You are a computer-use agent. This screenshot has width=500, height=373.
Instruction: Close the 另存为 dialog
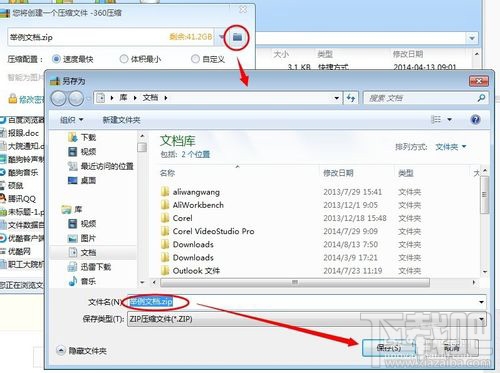coord(479,81)
